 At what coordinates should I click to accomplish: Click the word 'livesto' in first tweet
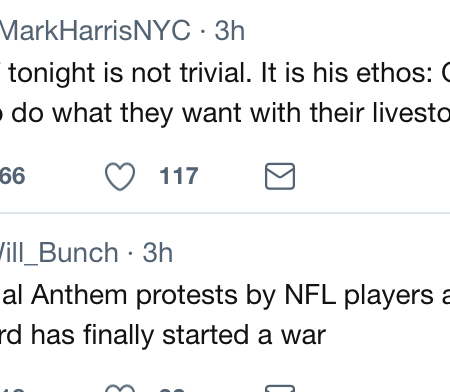pos(411,113)
